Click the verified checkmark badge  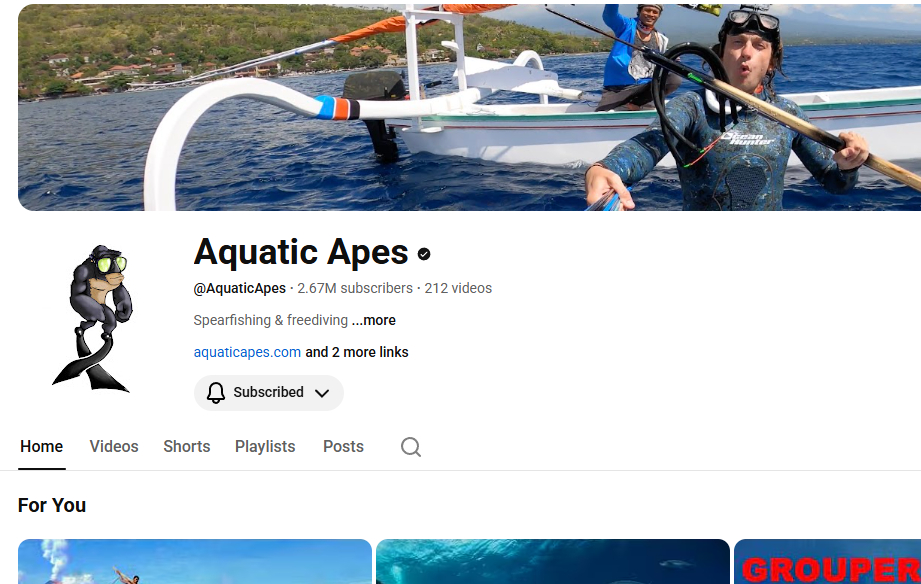pyautogui.click(x=424, y=254)
